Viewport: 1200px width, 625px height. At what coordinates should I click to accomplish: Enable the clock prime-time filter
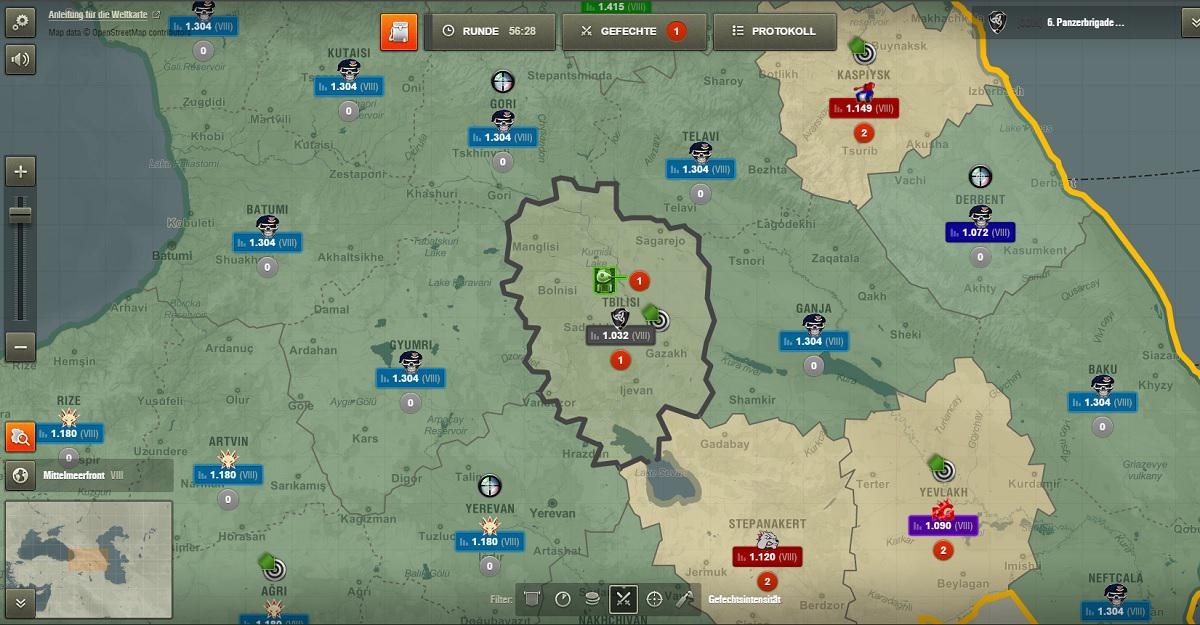563,599
